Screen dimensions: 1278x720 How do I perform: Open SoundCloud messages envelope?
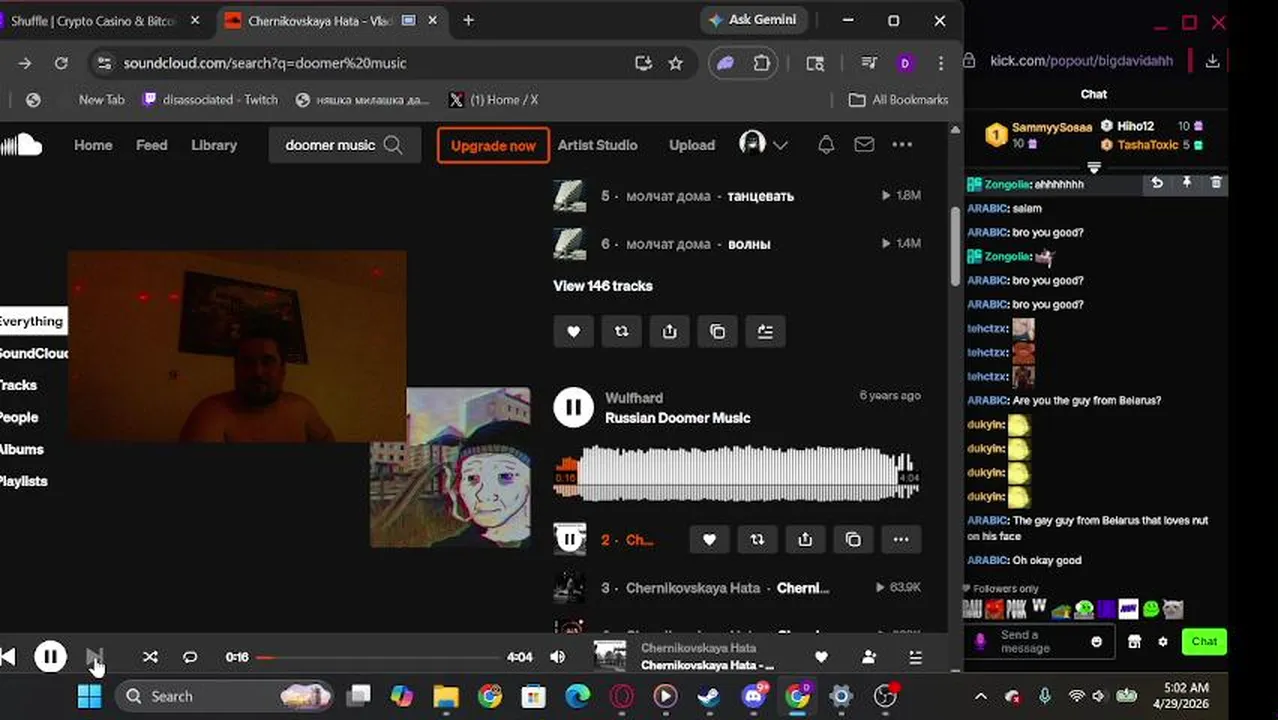865,145
